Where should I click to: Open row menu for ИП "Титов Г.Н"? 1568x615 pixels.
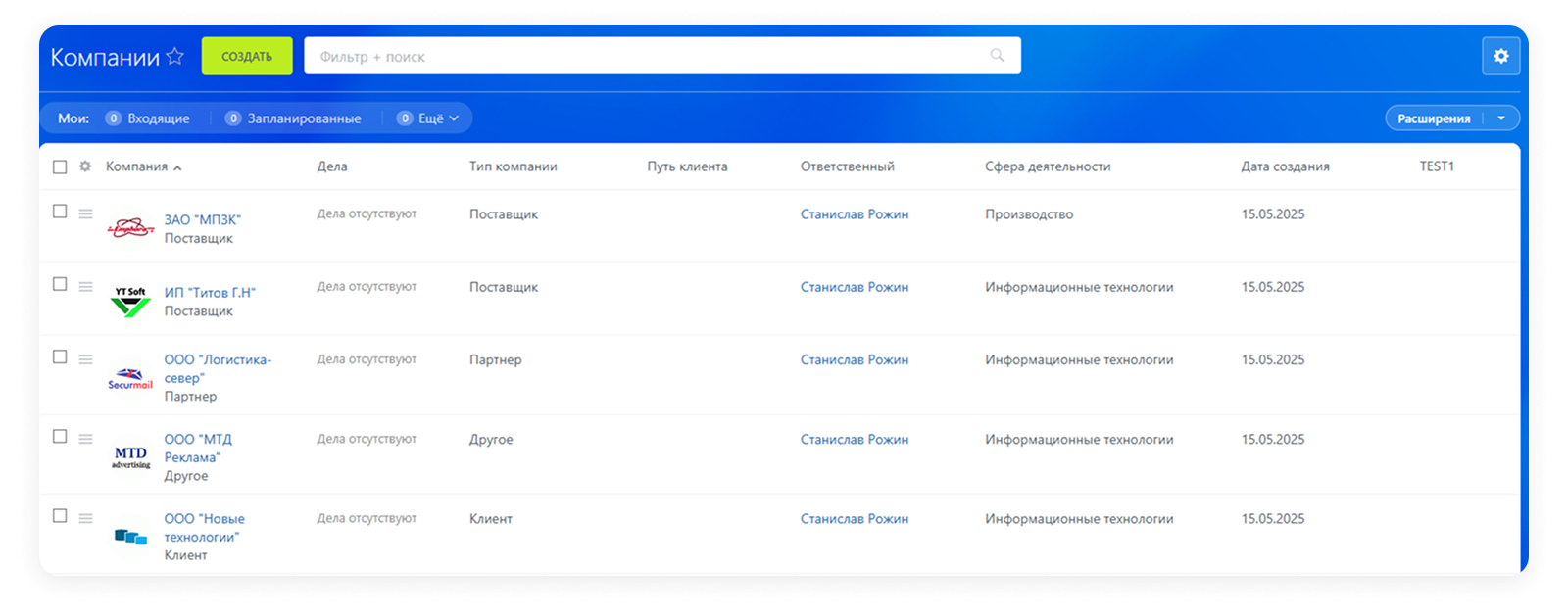click(x=85, y=287)
